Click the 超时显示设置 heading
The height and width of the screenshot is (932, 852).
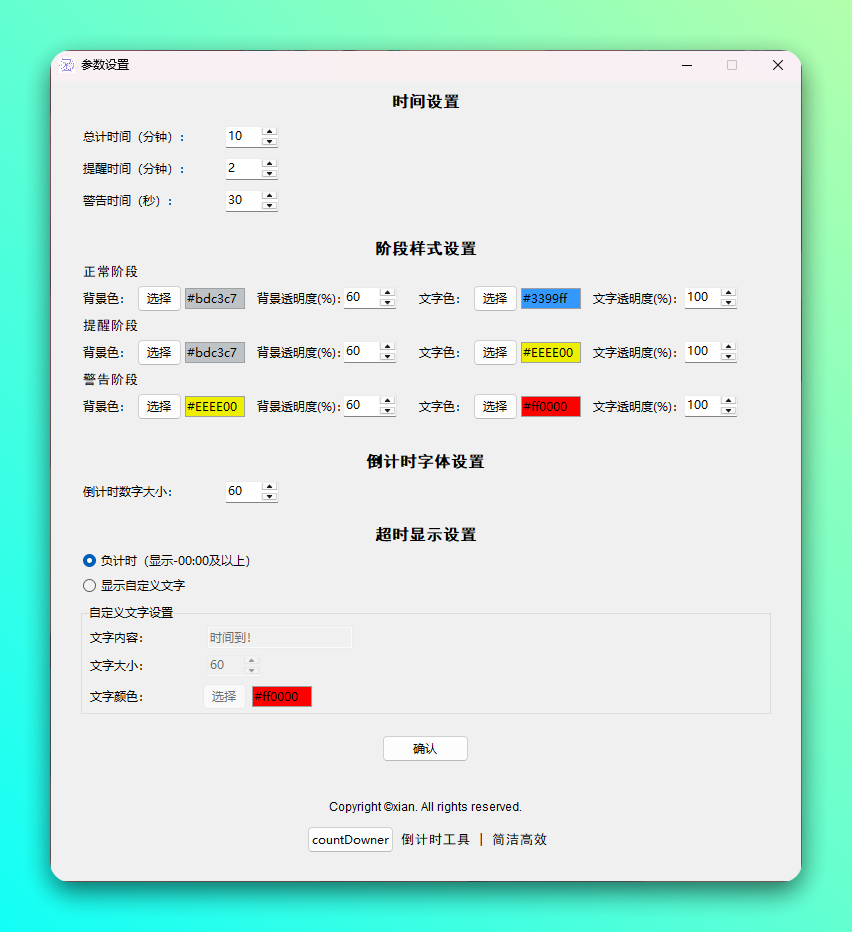click(426, 534)
